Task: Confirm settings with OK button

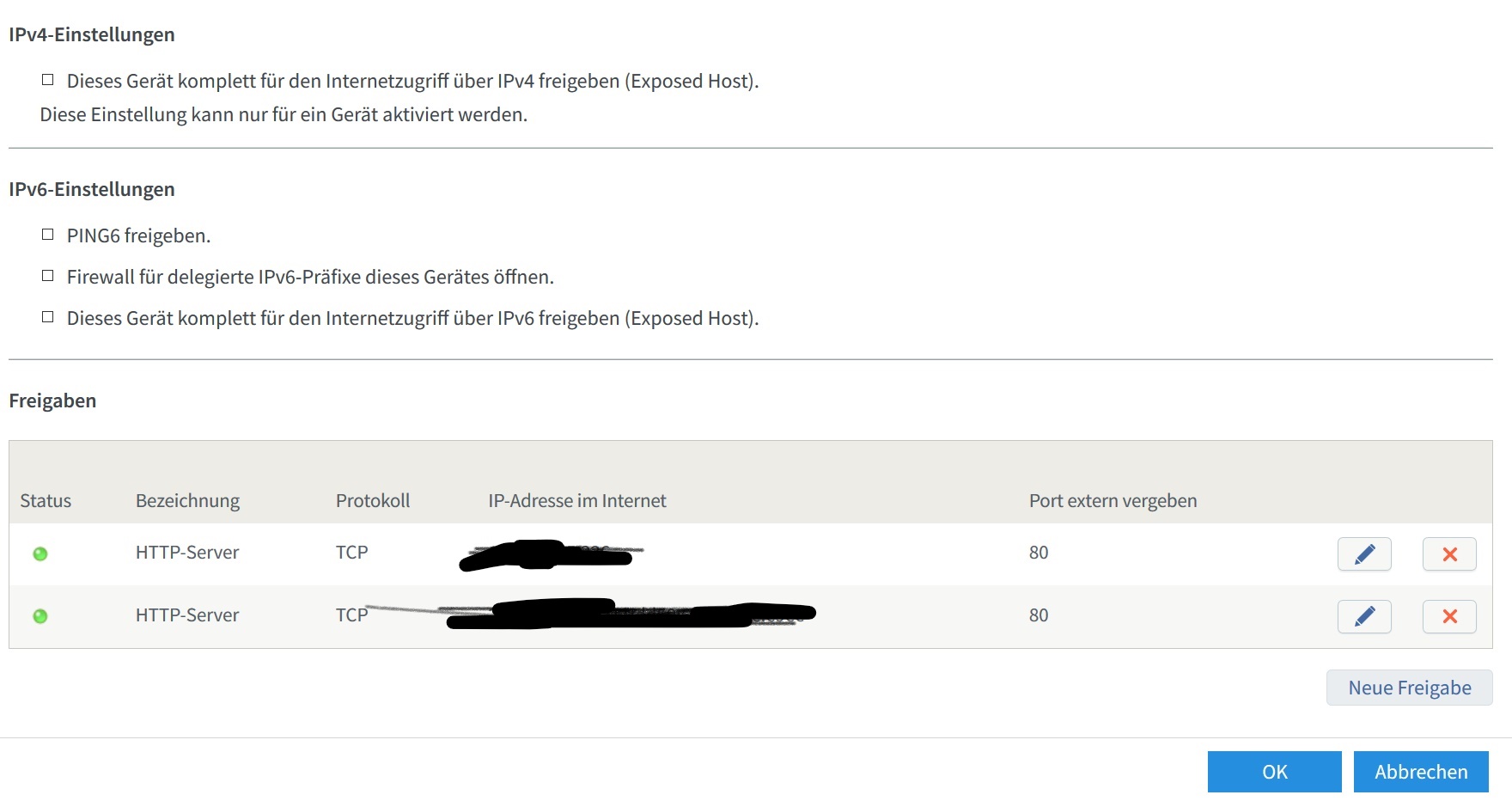Action: [1274, 772]
